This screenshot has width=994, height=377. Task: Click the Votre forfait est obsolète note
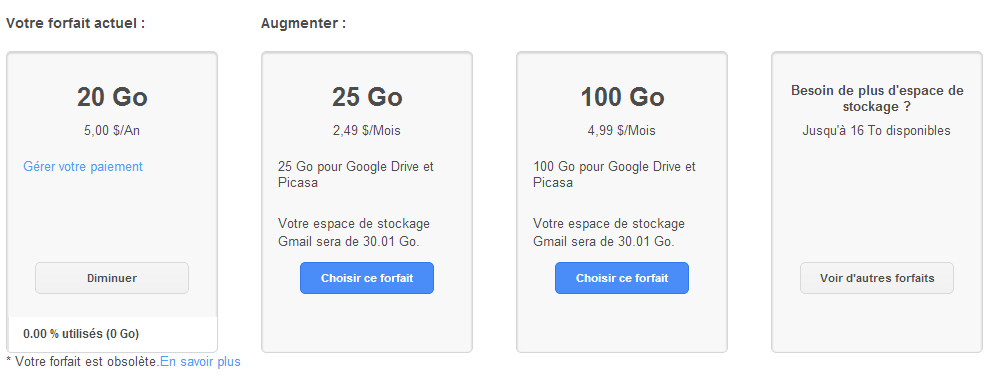(82, 362)
